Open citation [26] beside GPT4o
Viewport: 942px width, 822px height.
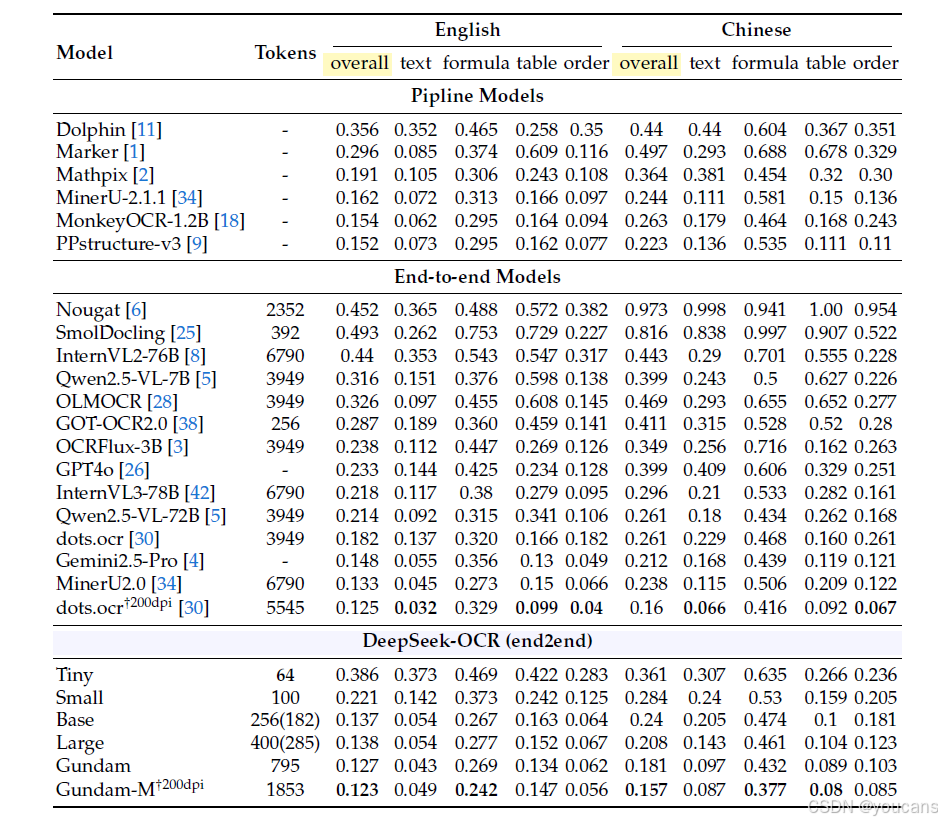(x=134, y=470)
